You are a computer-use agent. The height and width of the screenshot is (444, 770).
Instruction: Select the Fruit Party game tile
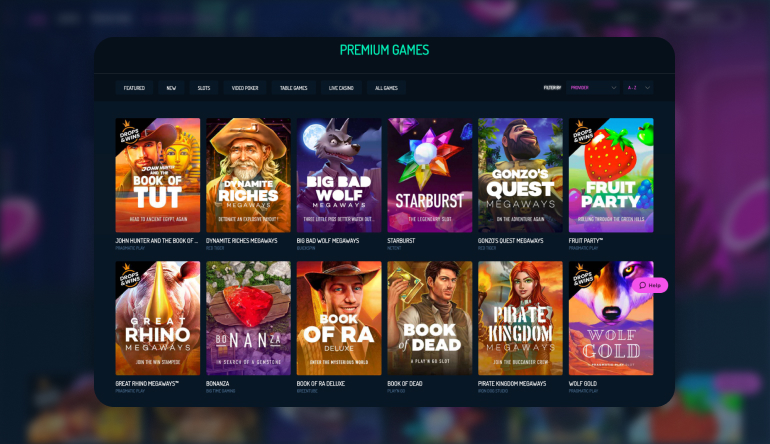[x=611, y=175]
